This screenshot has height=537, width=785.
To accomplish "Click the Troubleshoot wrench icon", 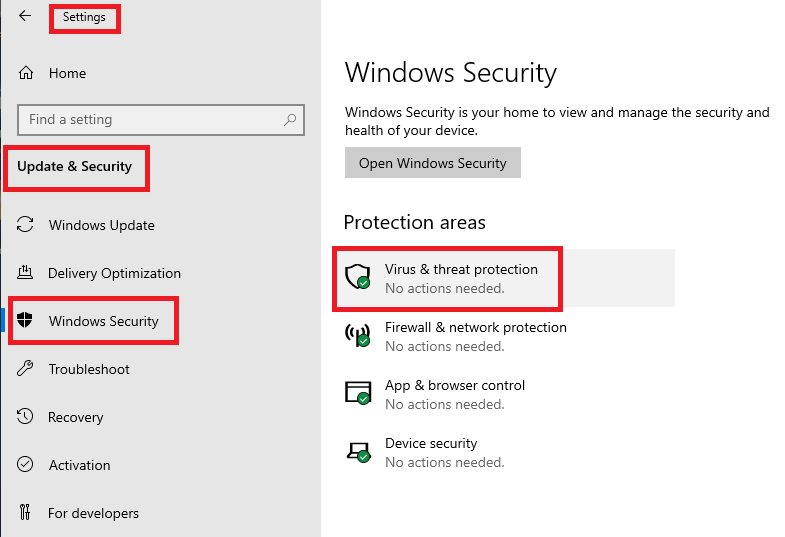I will click(x=27, y=369).
